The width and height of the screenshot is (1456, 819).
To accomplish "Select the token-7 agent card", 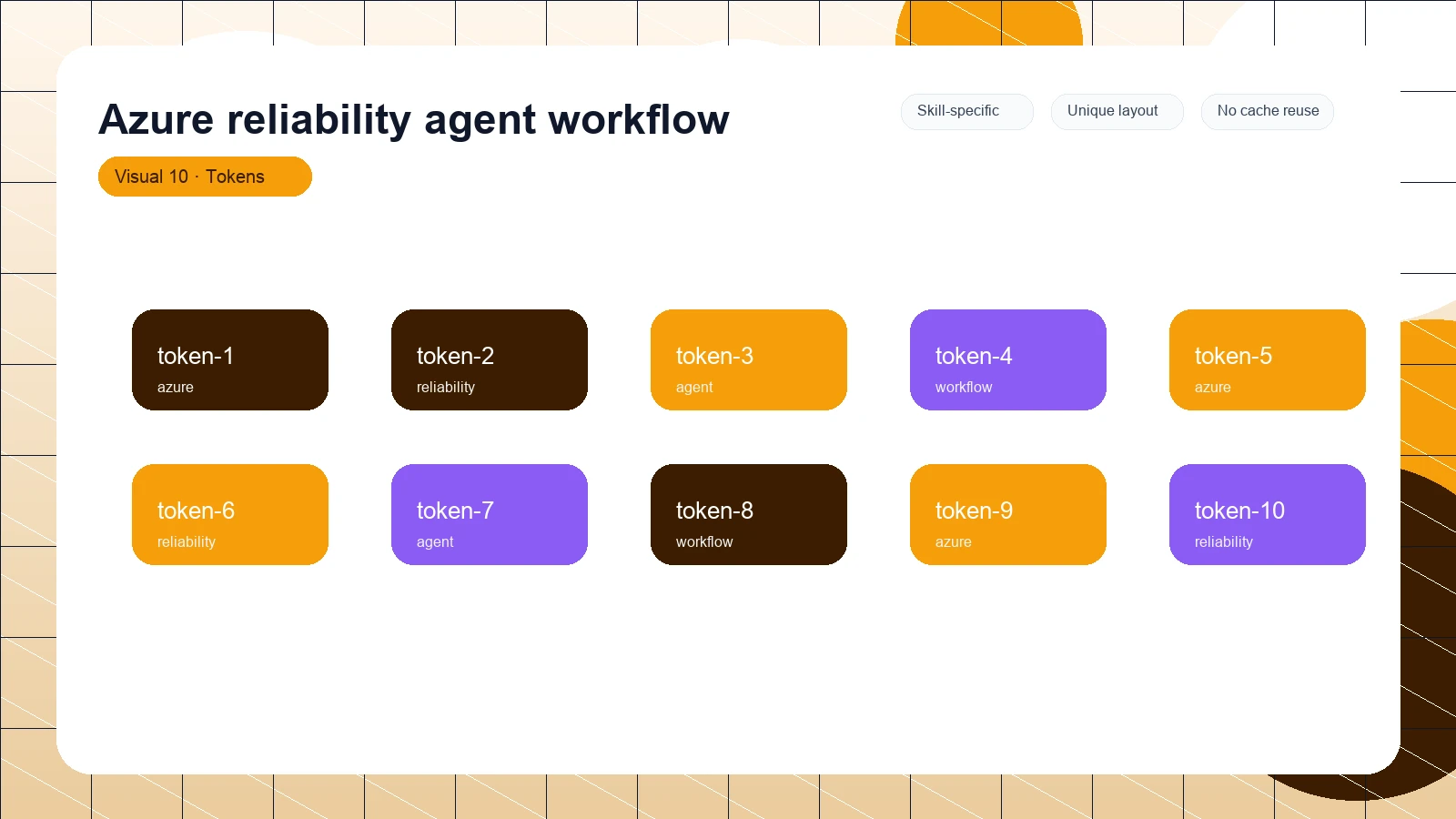I will 490,514.
